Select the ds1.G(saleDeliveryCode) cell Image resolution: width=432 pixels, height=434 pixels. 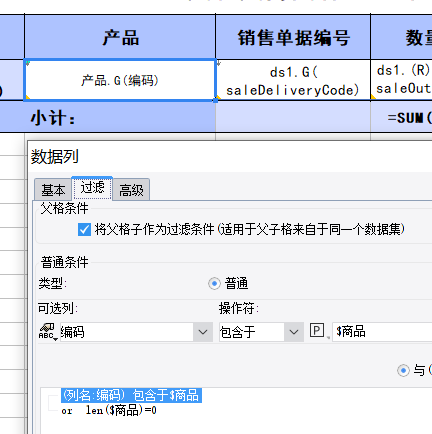pos(293,80)
